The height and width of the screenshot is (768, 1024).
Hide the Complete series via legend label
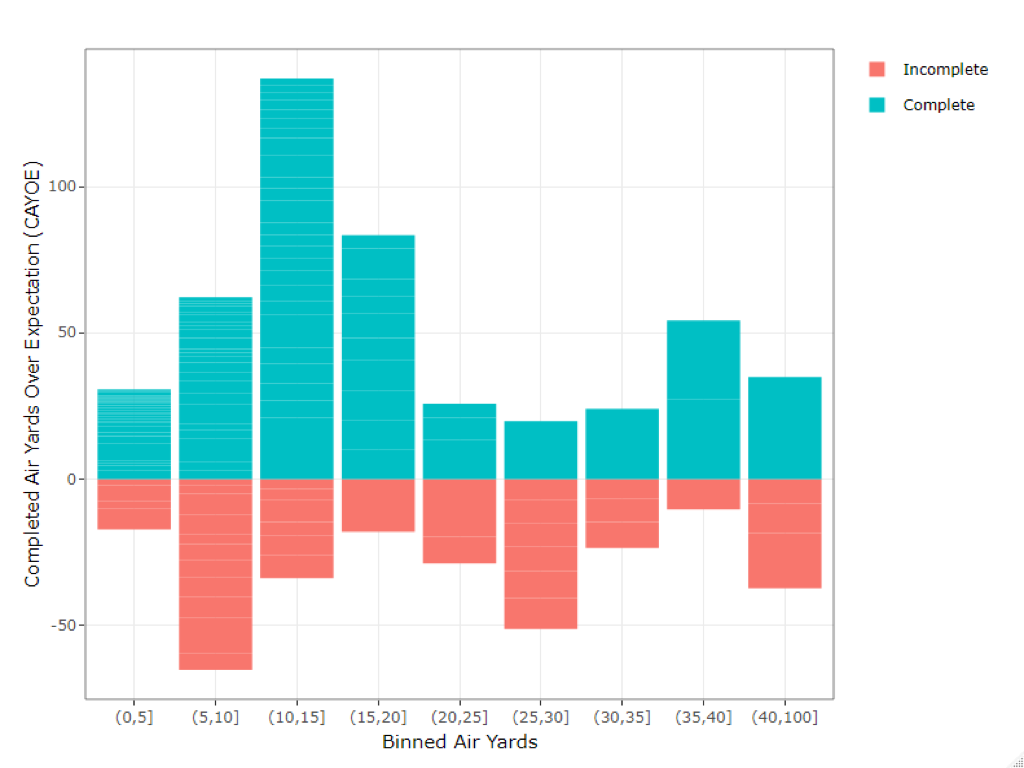pos(938,105)
